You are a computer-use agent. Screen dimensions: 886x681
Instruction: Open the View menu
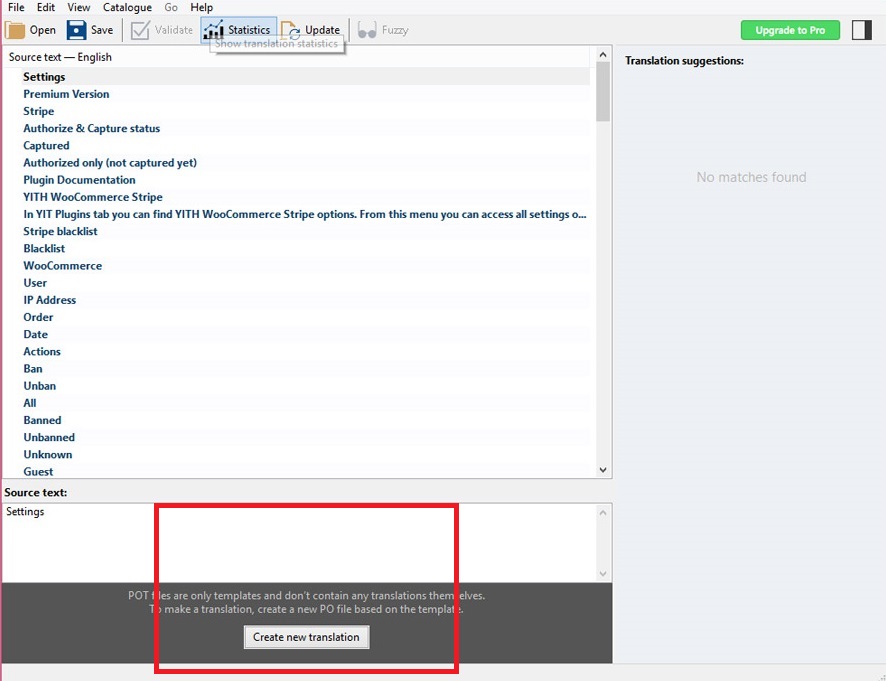(x=79, y=7)
